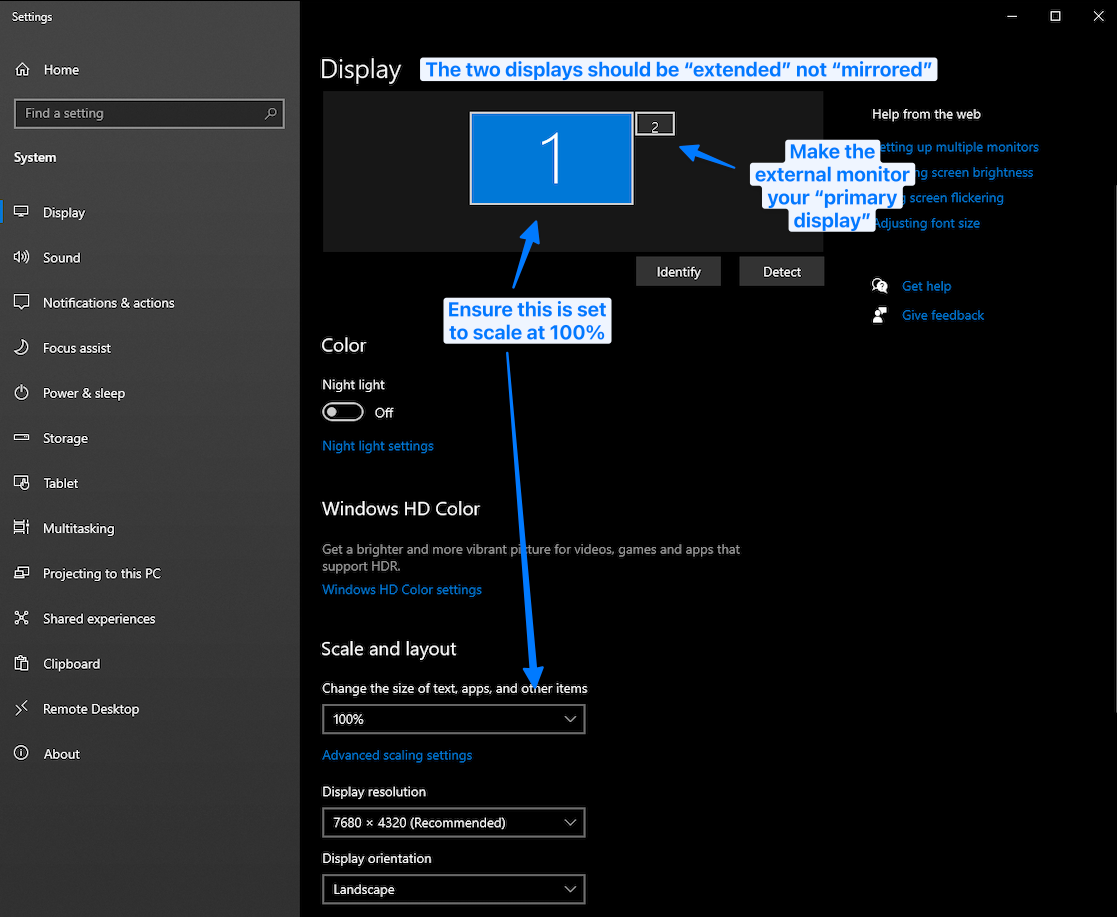Expand the Display resolution dropdown
Screen dimensions: 1117x917
coord(453,823)
